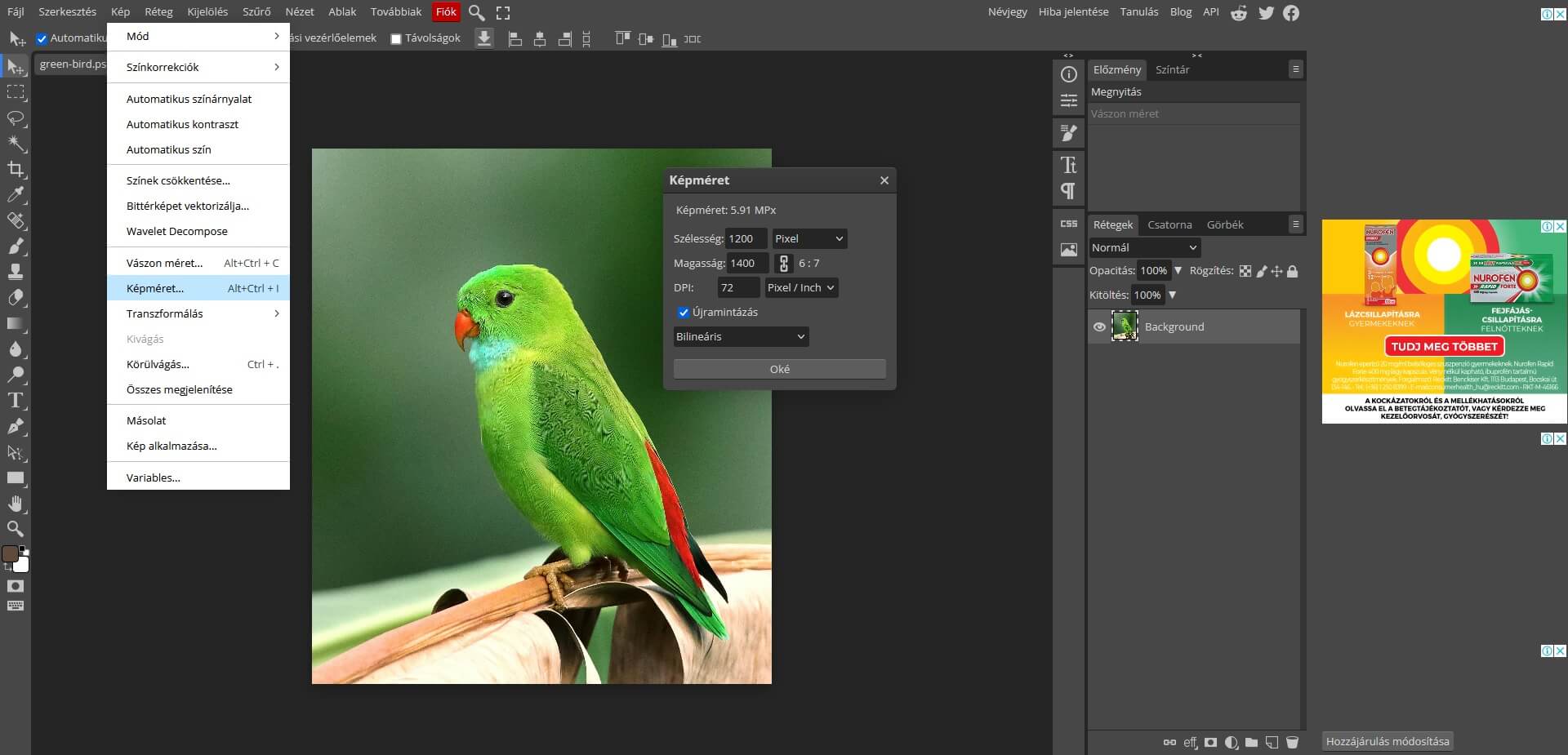Select the Type tool in toolbar

pyautogui.click(x=16, y=400)
